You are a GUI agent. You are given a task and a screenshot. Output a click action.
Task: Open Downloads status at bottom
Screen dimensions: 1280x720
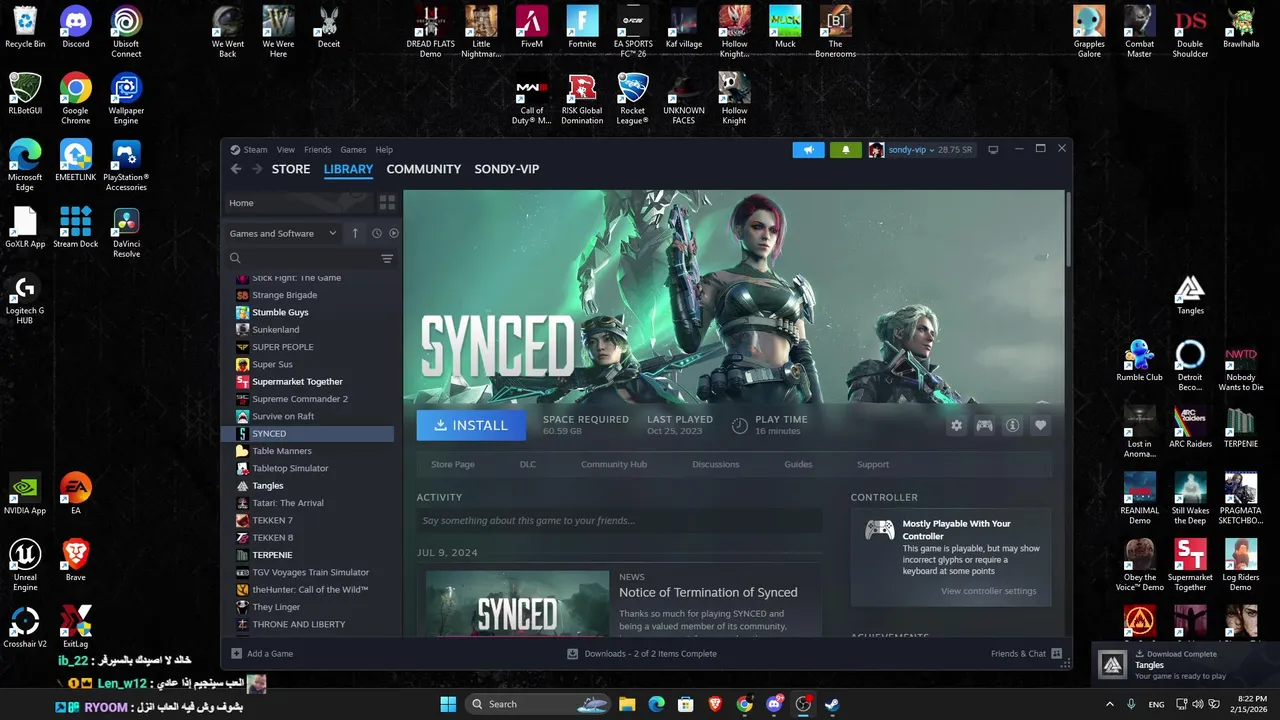[x=642, y=653]
